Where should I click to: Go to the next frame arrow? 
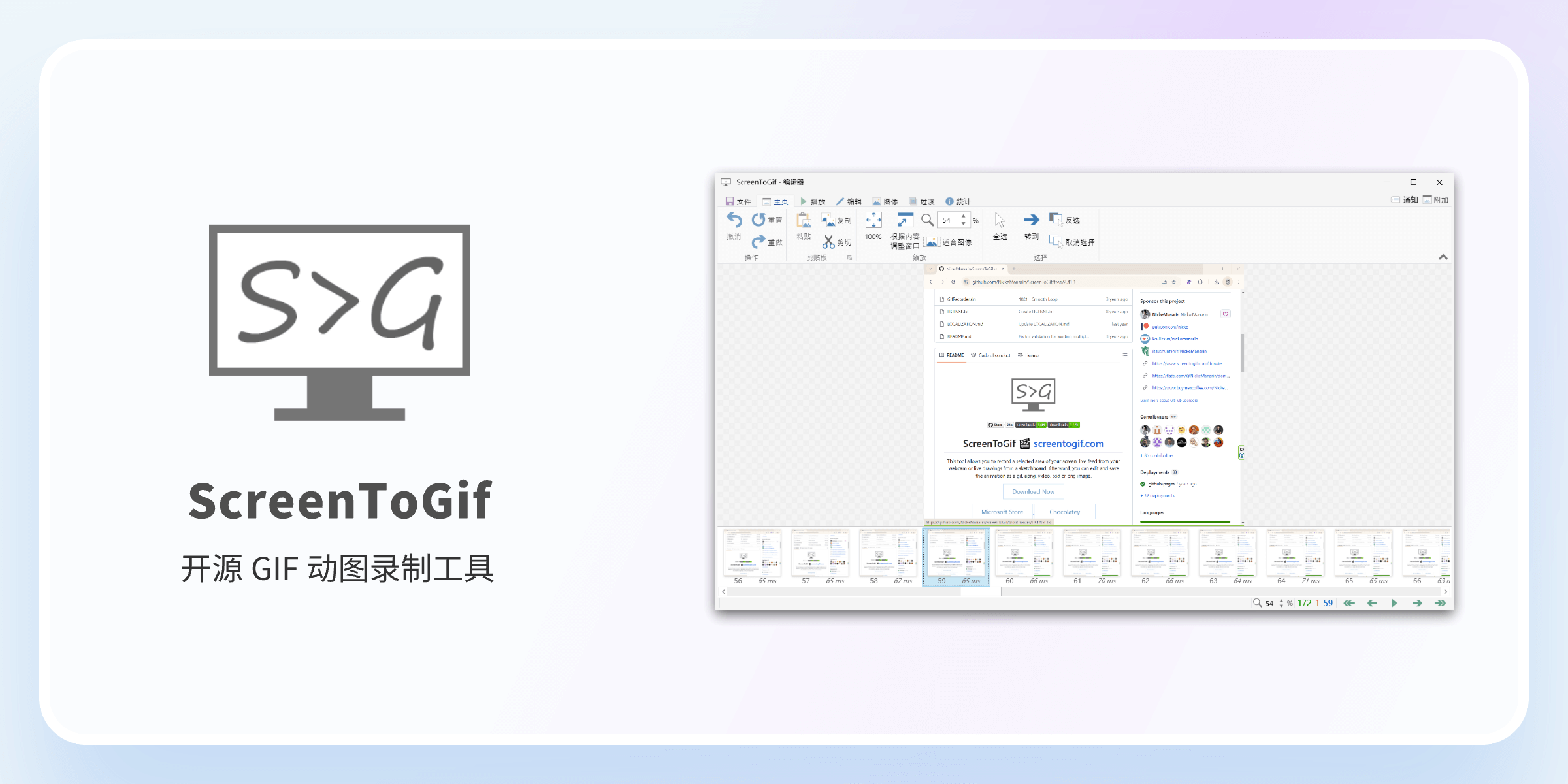pos(1417,603)
